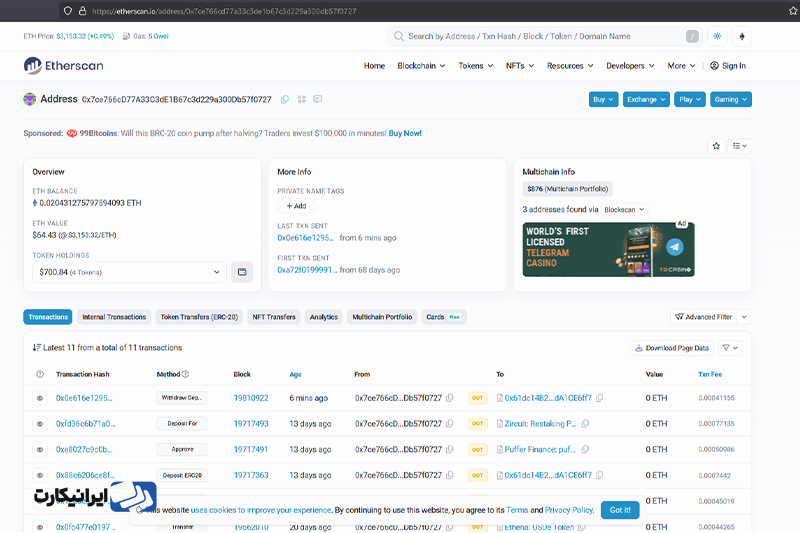This screenshot has width=800, height=533.
Task: Open the Play dropdown
Action: (690, 99)
